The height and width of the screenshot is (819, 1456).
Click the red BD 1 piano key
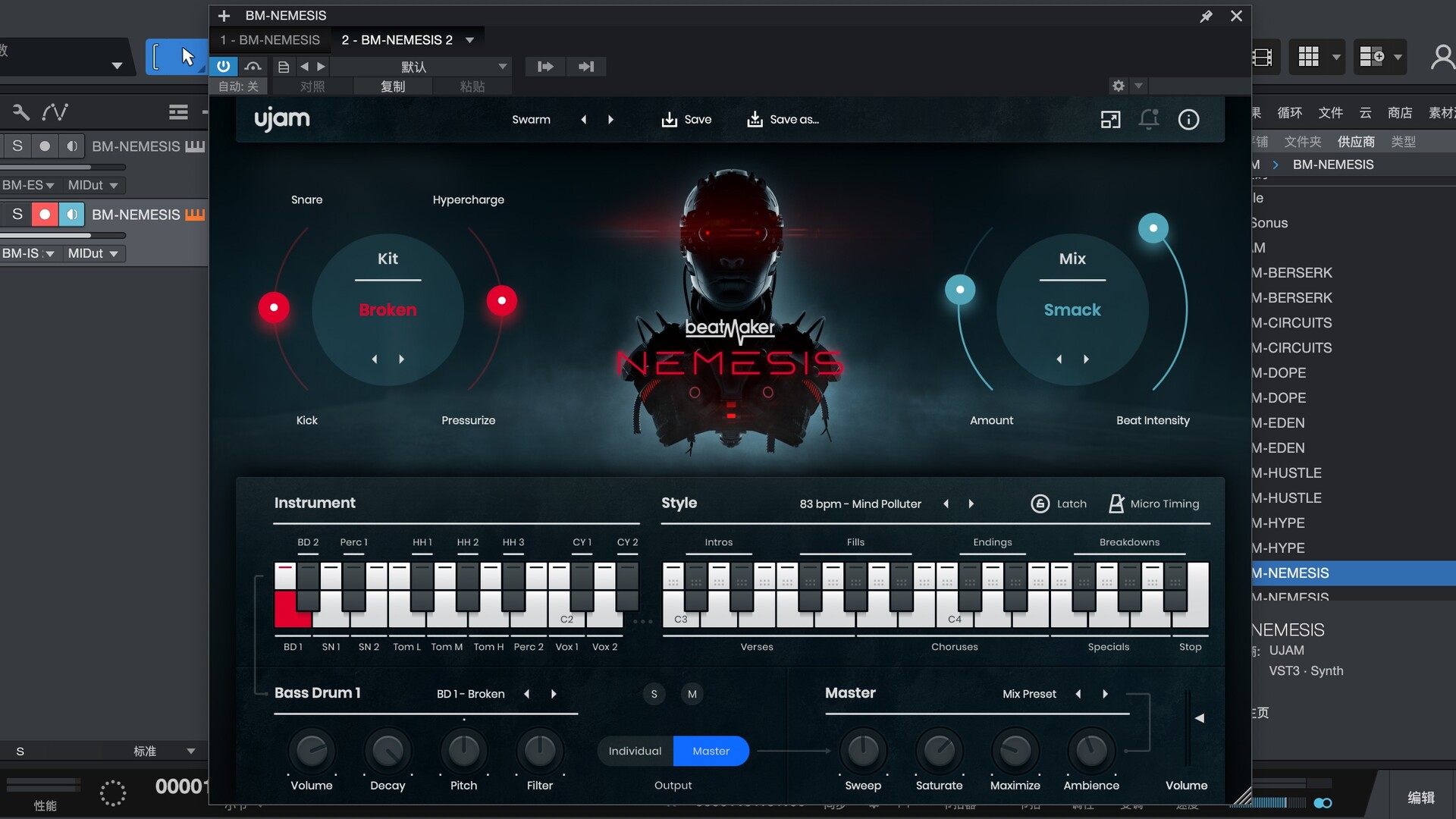[x=286, y=609]
